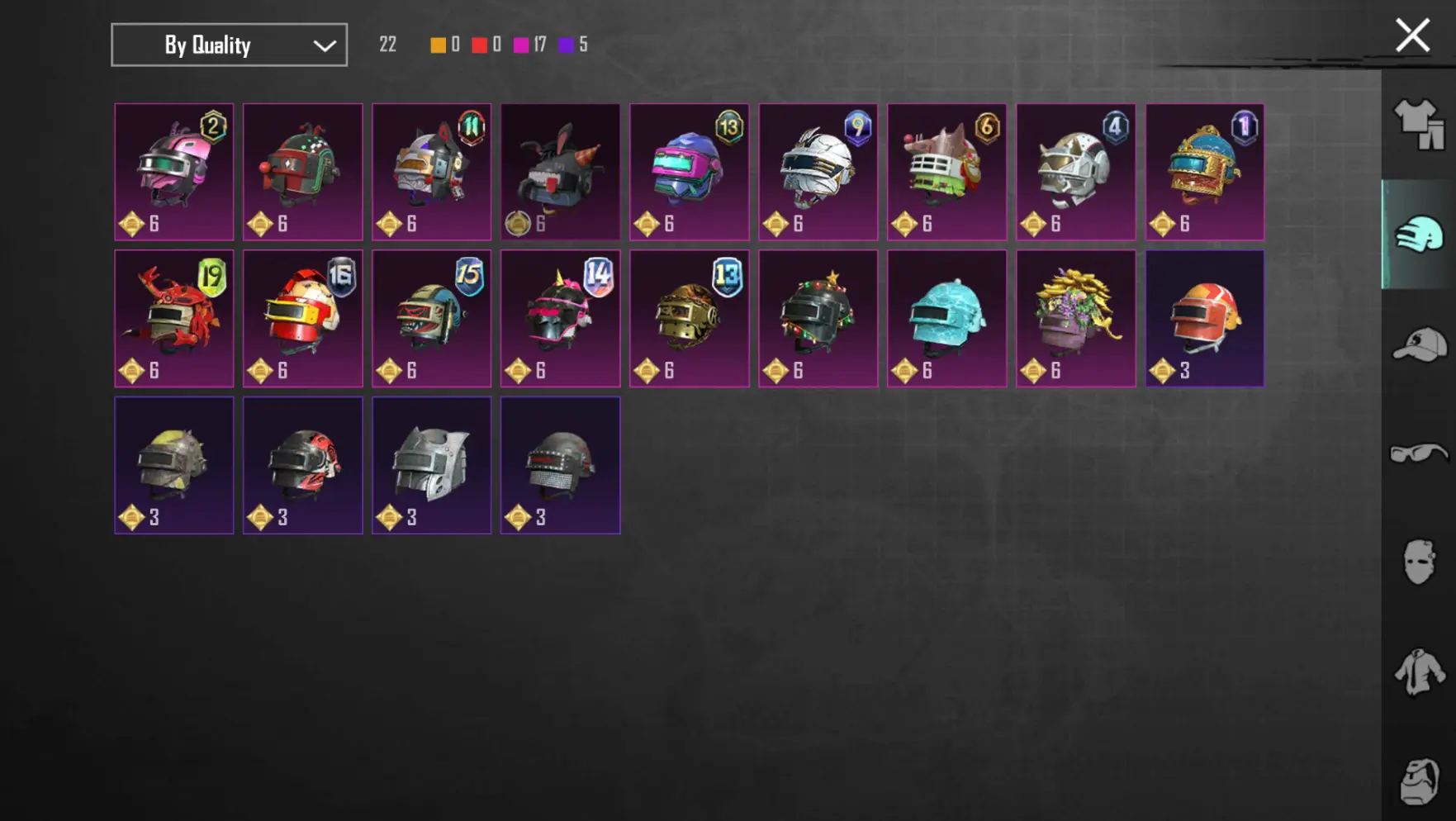
Task: Filter by pink quality count 17
Action: coord(529,45)
